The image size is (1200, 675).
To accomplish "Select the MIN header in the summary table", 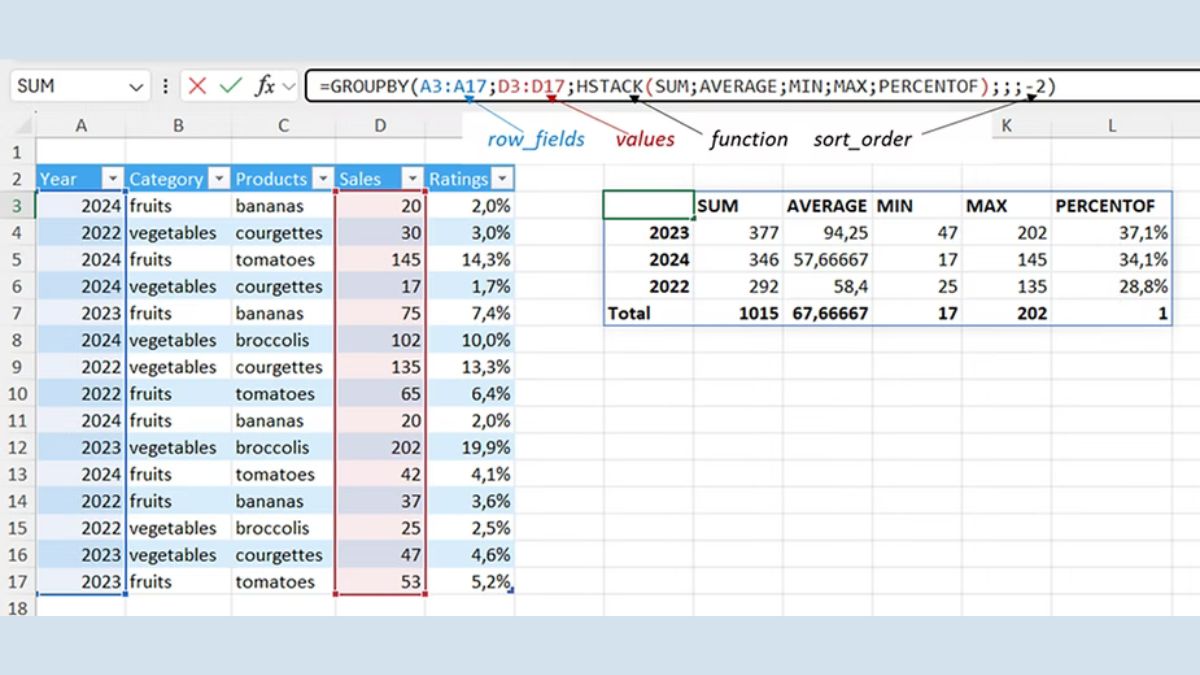I will pyautogui.click(x=917, y=206).
